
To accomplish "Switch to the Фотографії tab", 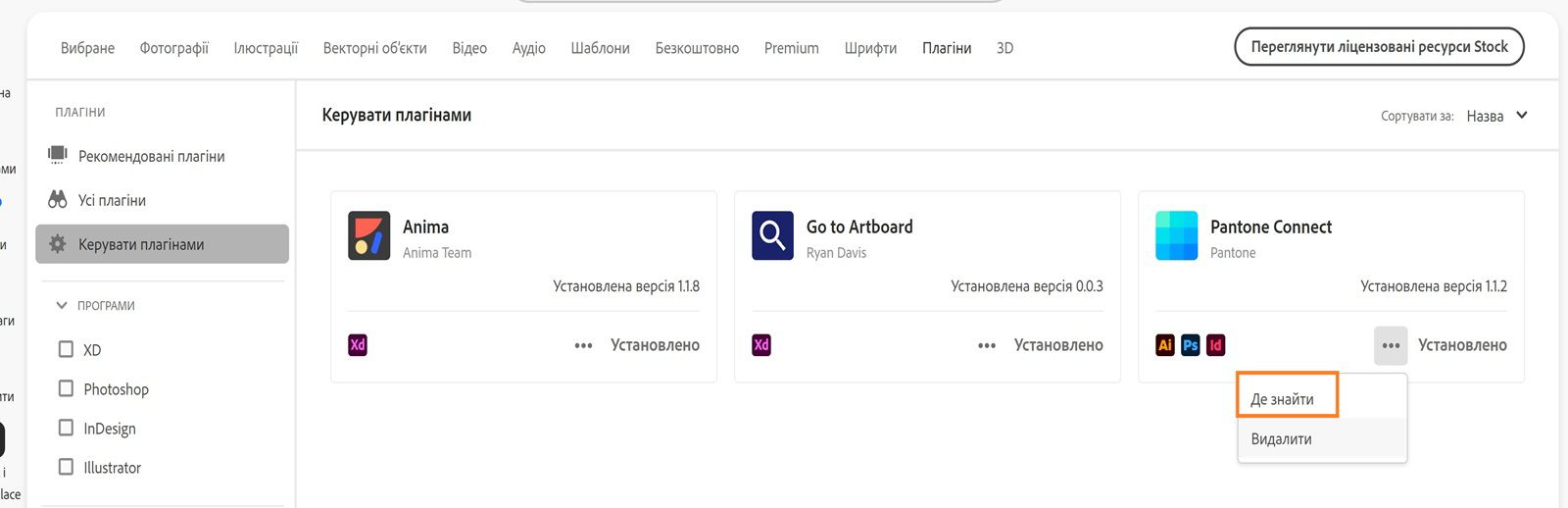I will 173,48.
